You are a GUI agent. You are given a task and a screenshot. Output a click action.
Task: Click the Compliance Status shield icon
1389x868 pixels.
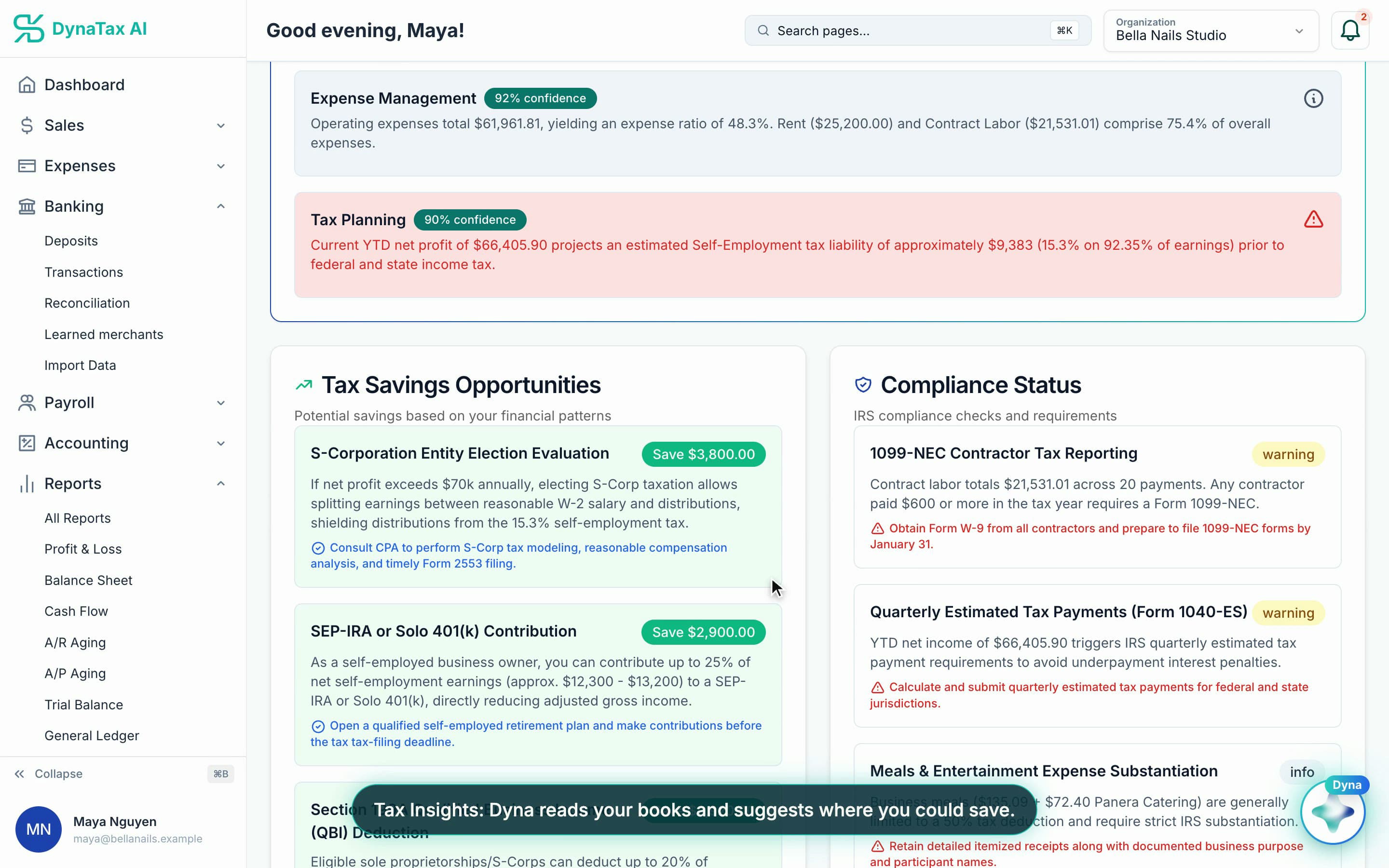[x=863, y=385]
